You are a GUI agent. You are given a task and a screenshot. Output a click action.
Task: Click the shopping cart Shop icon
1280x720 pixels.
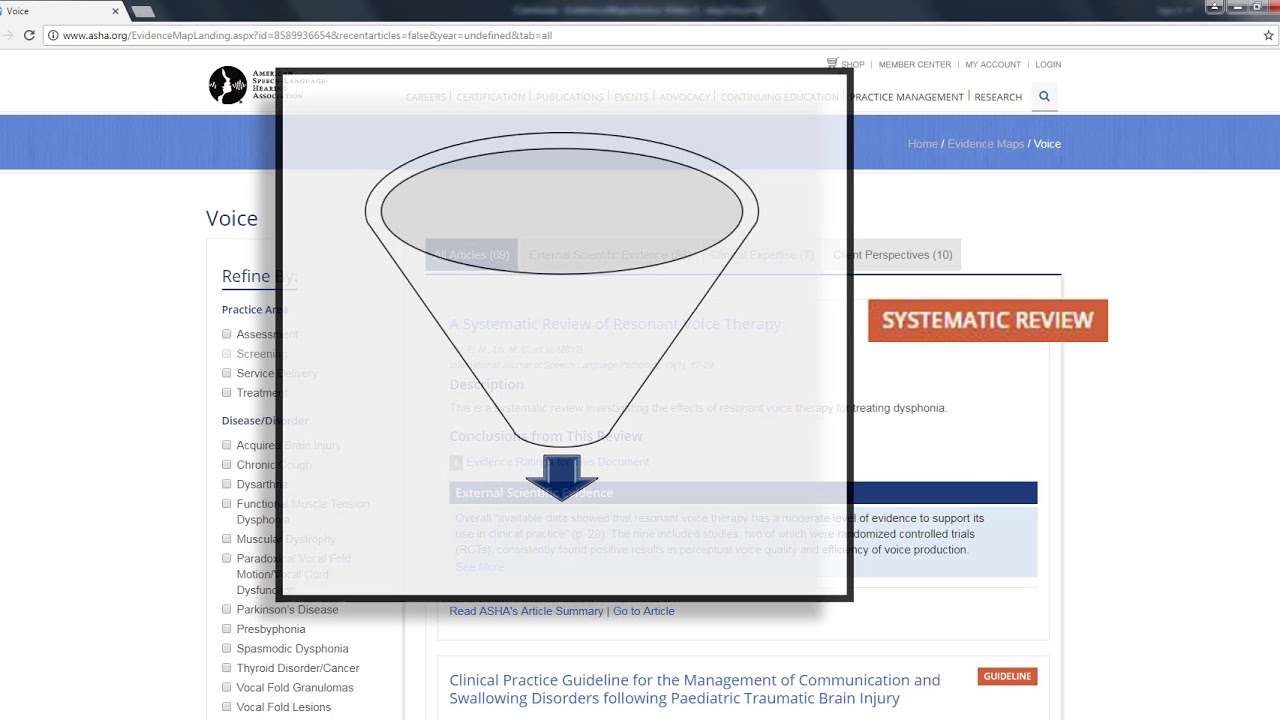[832, 64]
